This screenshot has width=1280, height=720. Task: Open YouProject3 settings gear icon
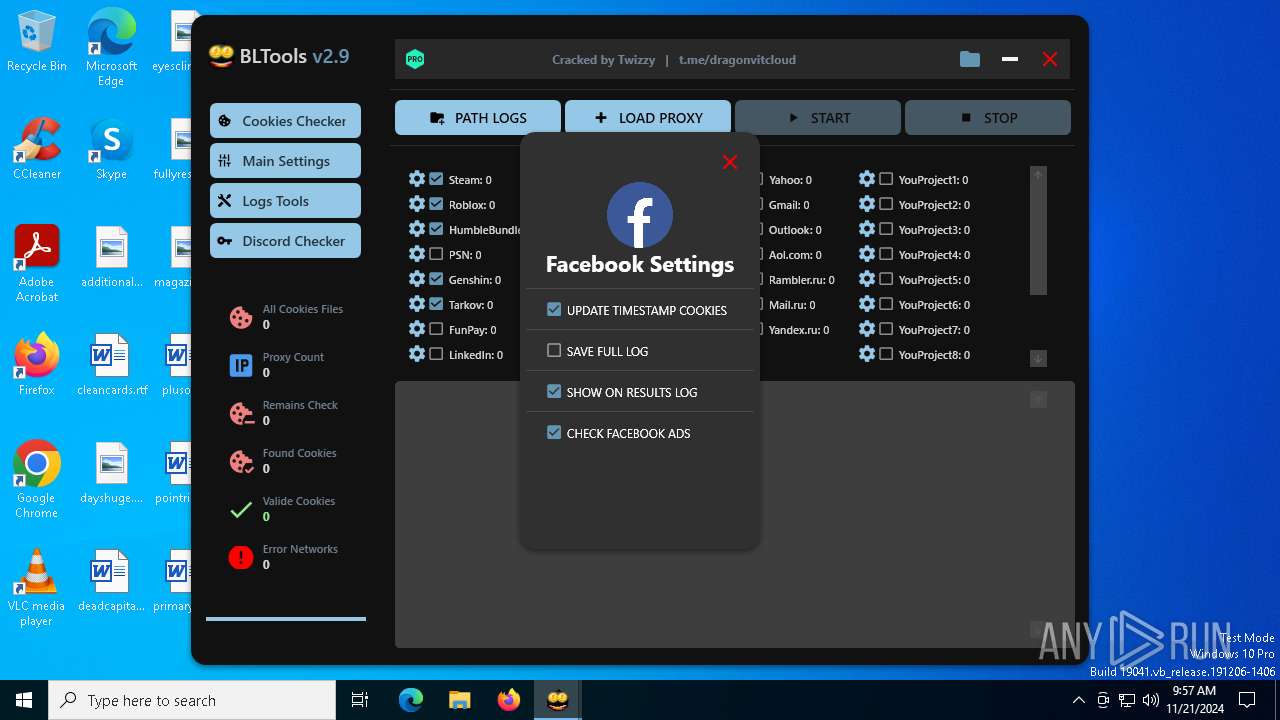pos(867,229)
